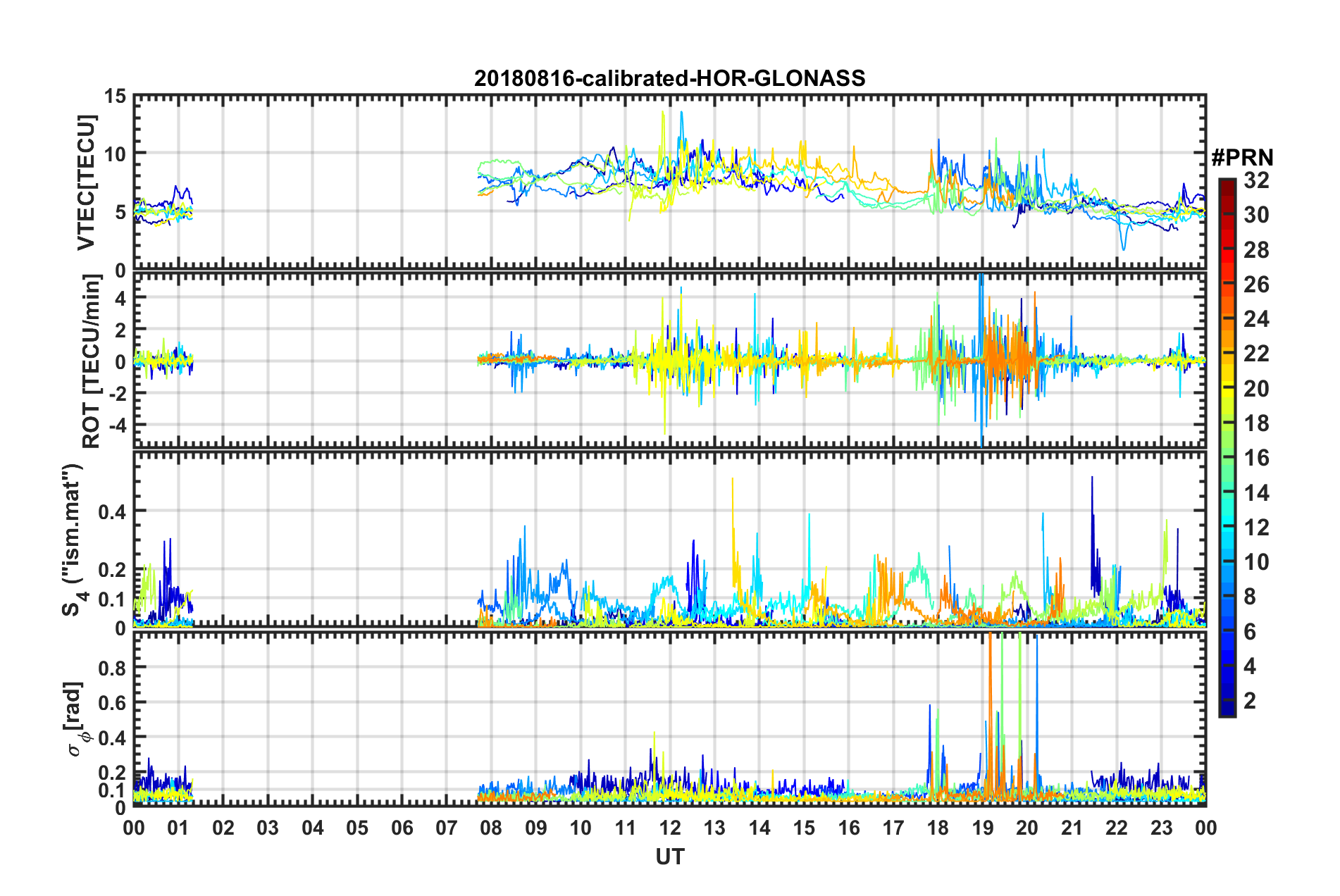Click the PRN colorbar
The width and height of the screenshot is (1340, 896).
coord(1227,447)
